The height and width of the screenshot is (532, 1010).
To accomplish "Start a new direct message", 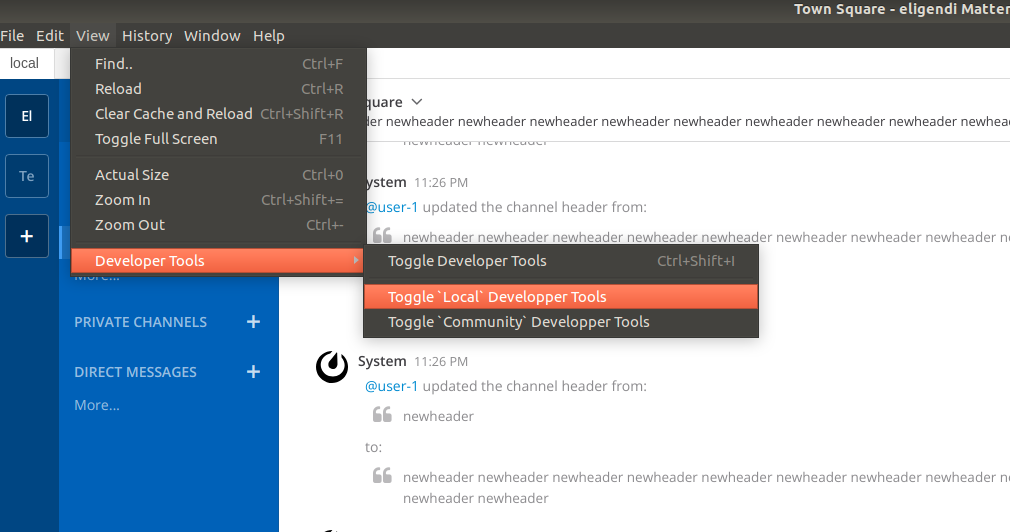I will pos(253,372).
